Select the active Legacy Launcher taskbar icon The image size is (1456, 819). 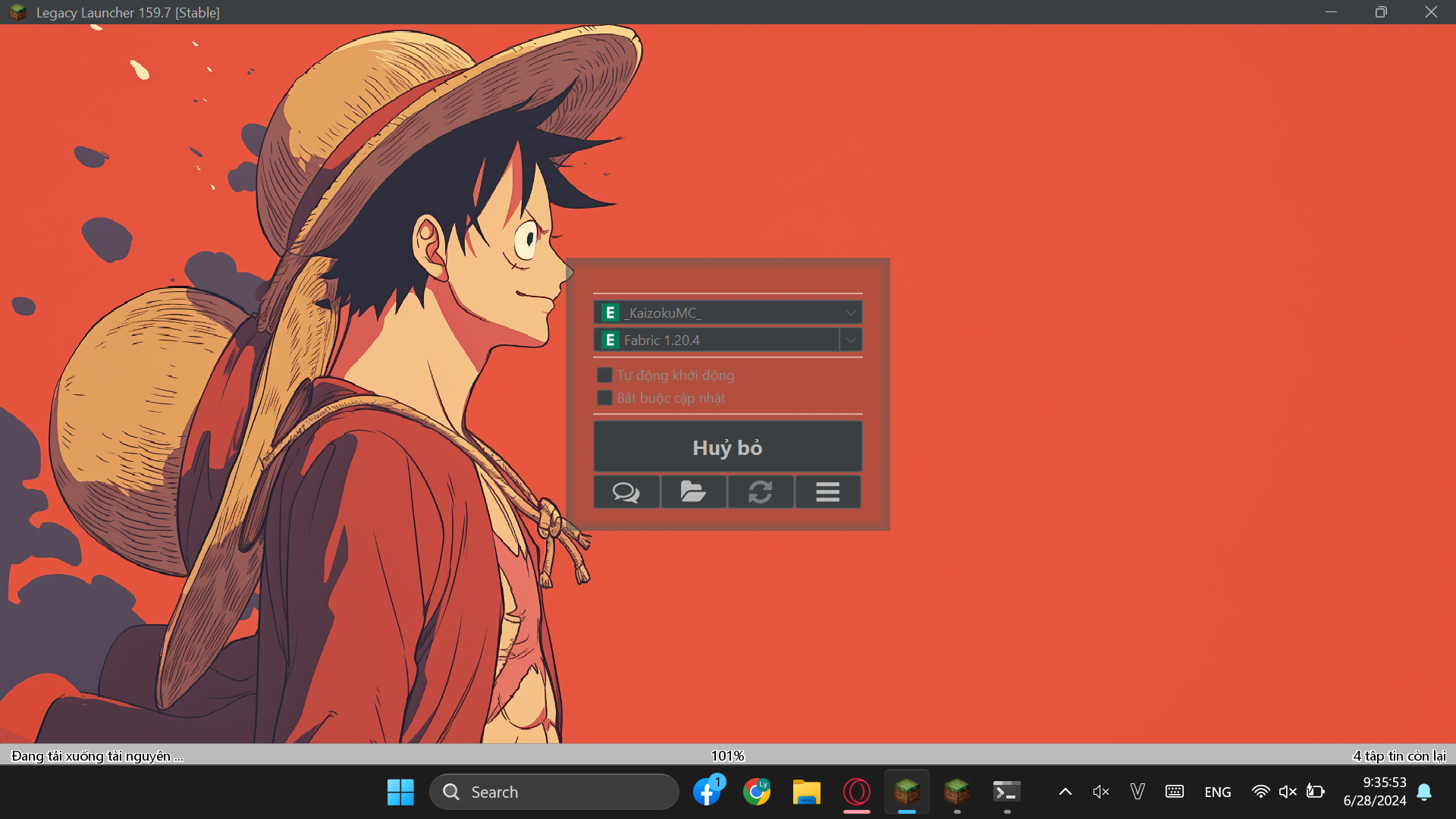click(907, 792)
